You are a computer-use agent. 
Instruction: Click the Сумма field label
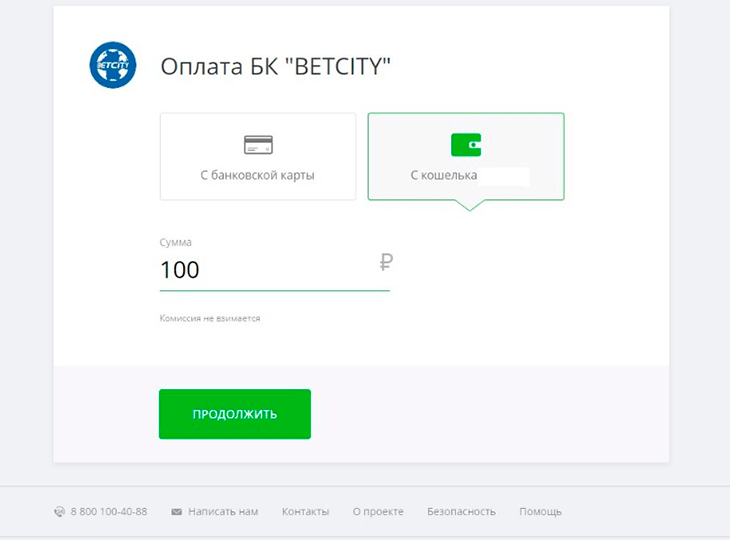click(176, 242)
